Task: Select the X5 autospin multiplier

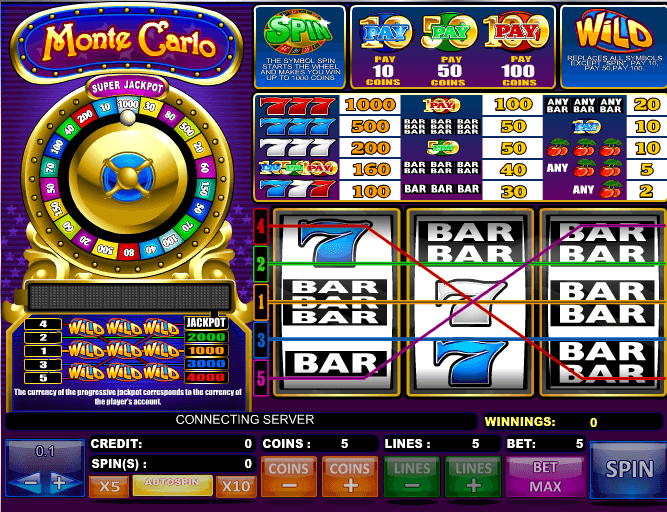Action: coord(109,486)
